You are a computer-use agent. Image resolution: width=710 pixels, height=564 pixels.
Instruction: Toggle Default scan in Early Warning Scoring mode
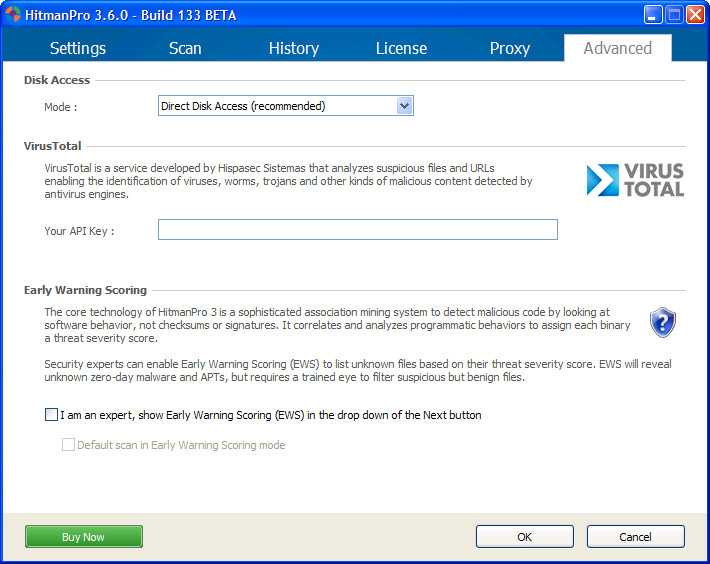click(x=68, y=445)
